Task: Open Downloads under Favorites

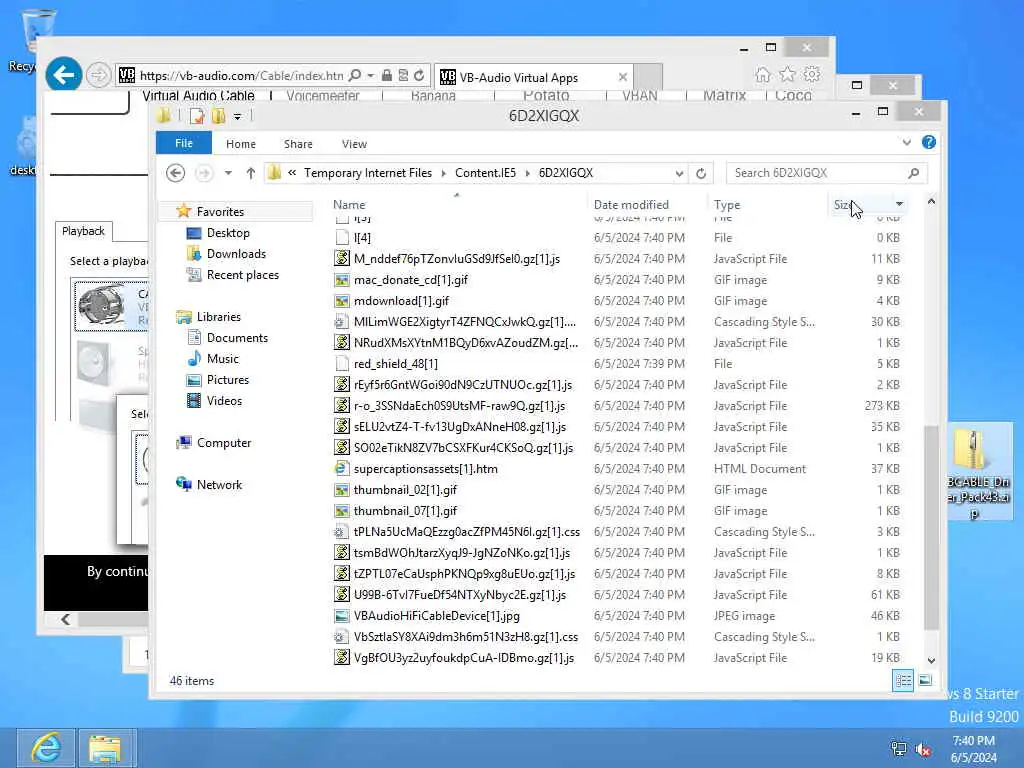Action: [236, 253]
